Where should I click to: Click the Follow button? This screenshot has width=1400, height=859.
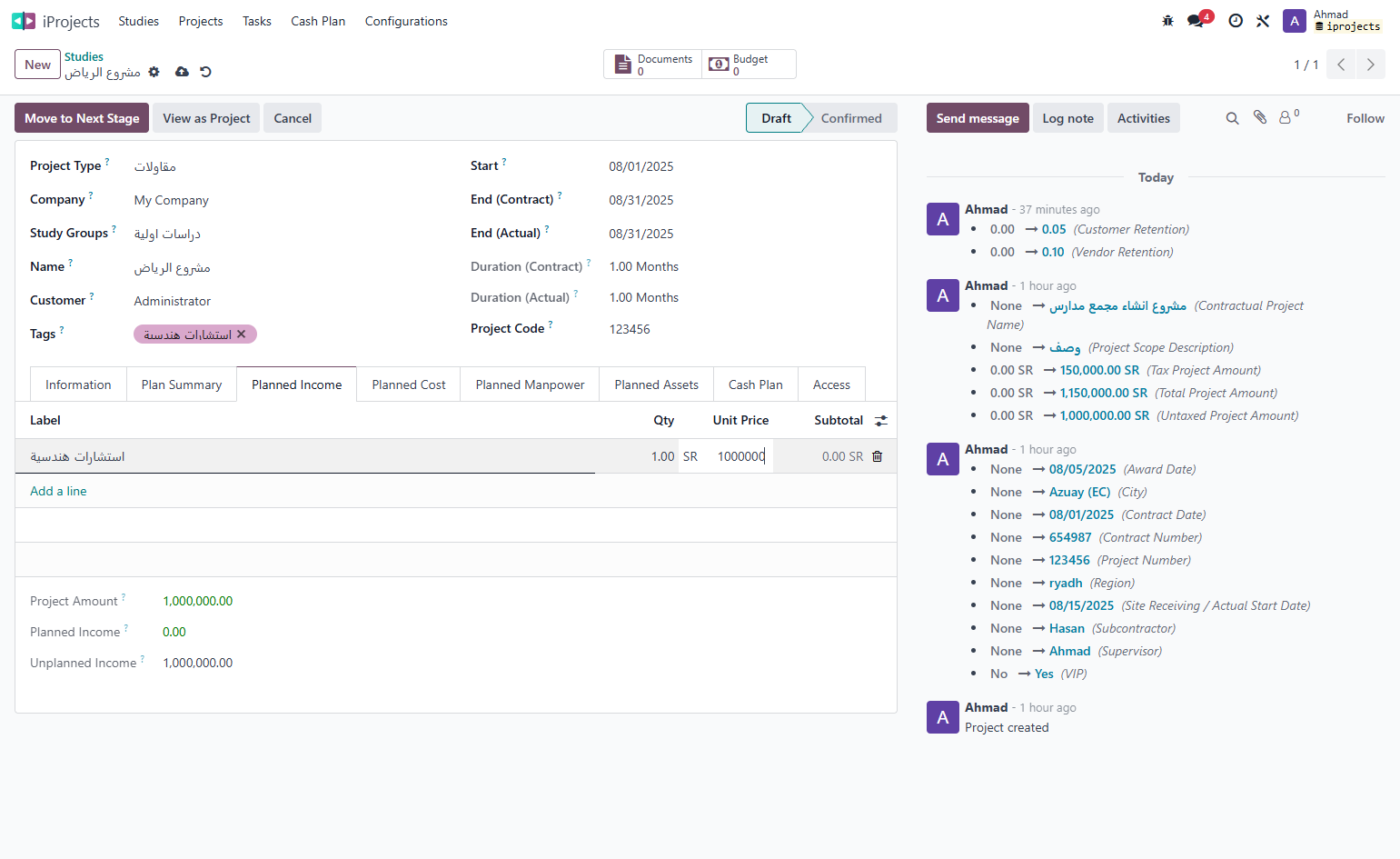[1365, 118]
